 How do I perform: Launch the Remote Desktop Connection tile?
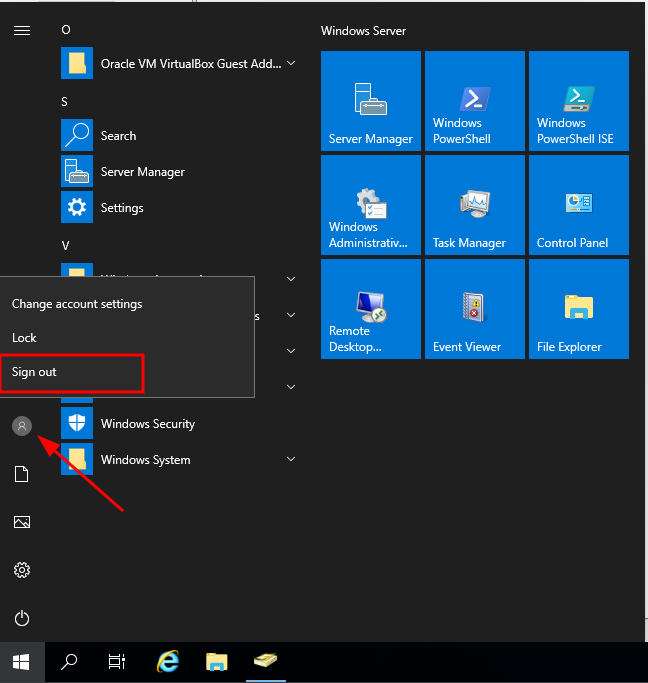371,308
